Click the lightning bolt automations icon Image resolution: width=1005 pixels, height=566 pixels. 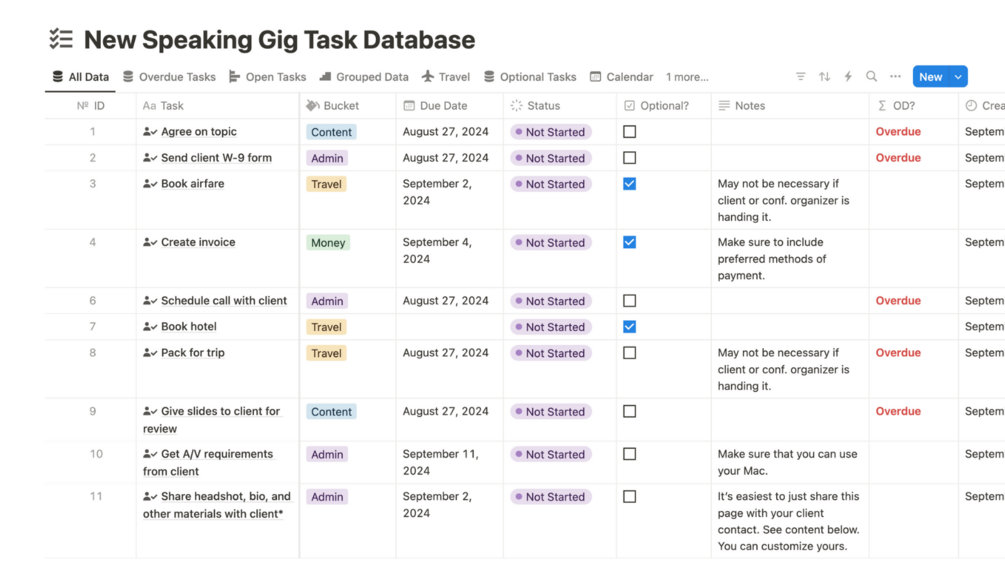(848, 77)
